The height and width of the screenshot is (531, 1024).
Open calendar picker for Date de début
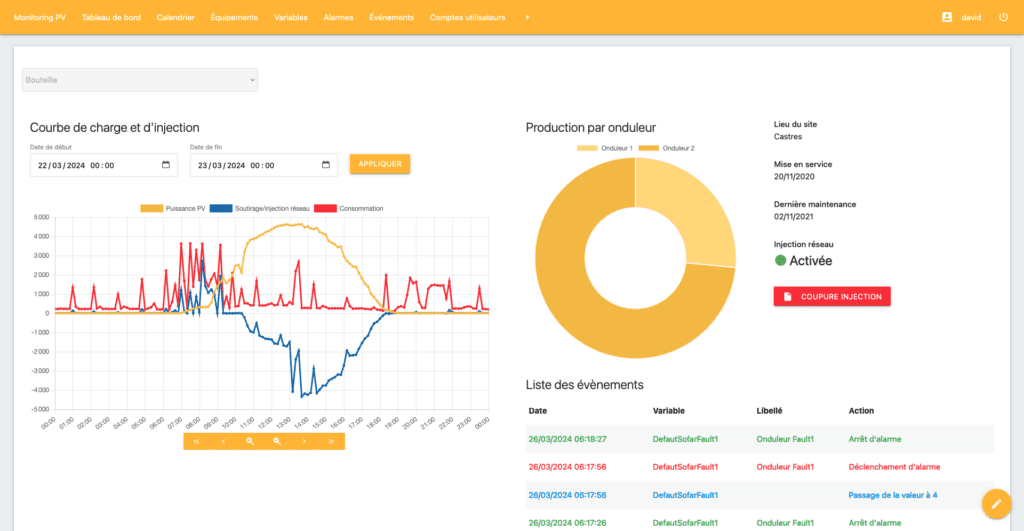pyautogui.click(x=165, y=165)
